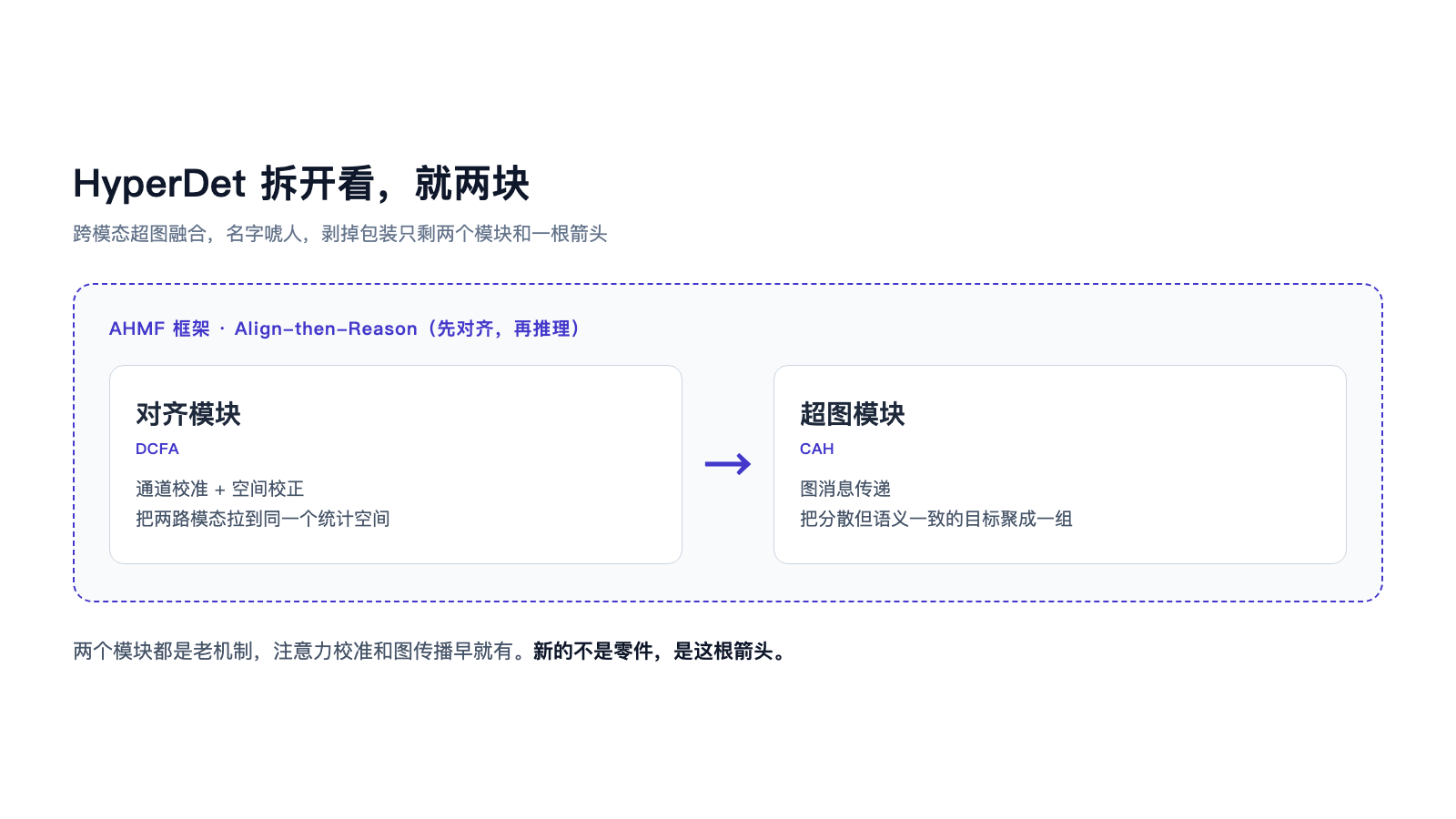Viewport: 1456px width, 819px height.
Task: Click the subtitle starting with '跨模态超图融合'
Action: pos(339,234)
